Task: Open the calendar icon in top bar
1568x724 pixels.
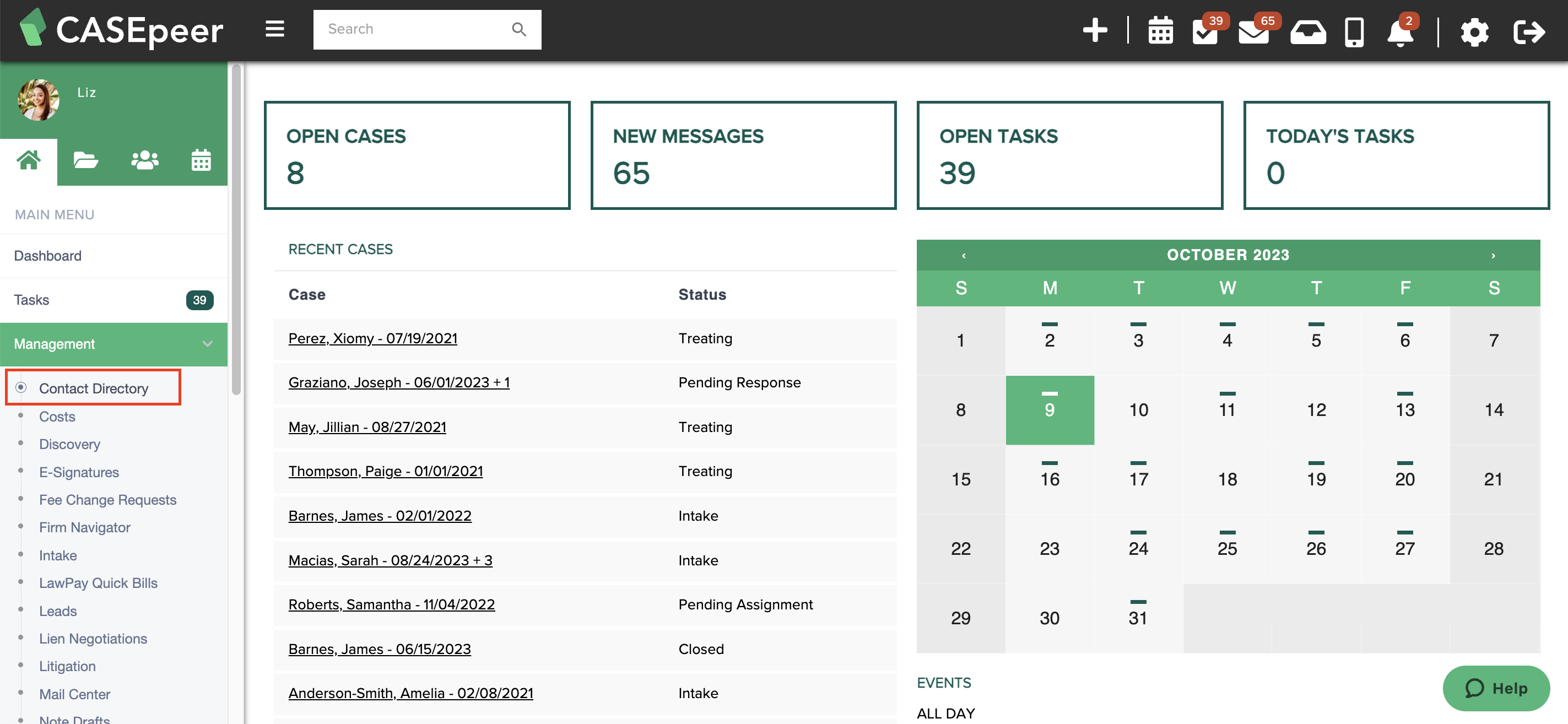Action: pos(1160,30)
